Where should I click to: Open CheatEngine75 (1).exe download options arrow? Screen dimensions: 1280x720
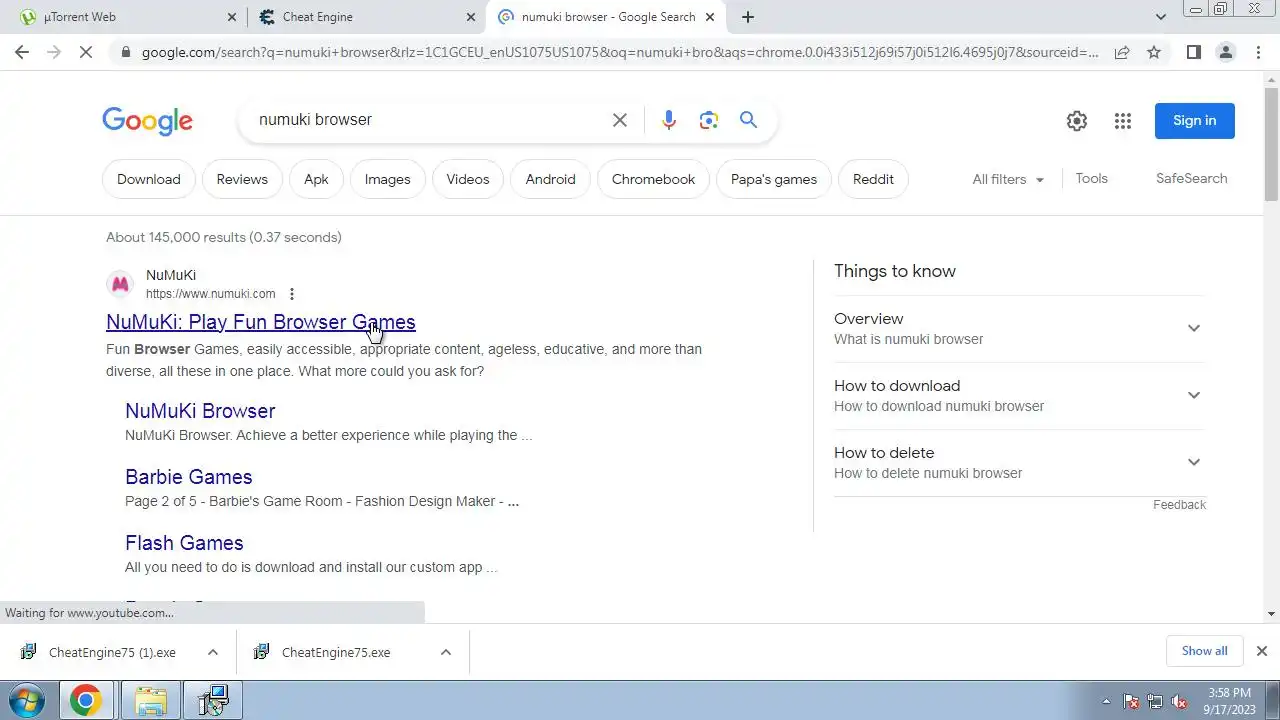click(x=213, y=652)
